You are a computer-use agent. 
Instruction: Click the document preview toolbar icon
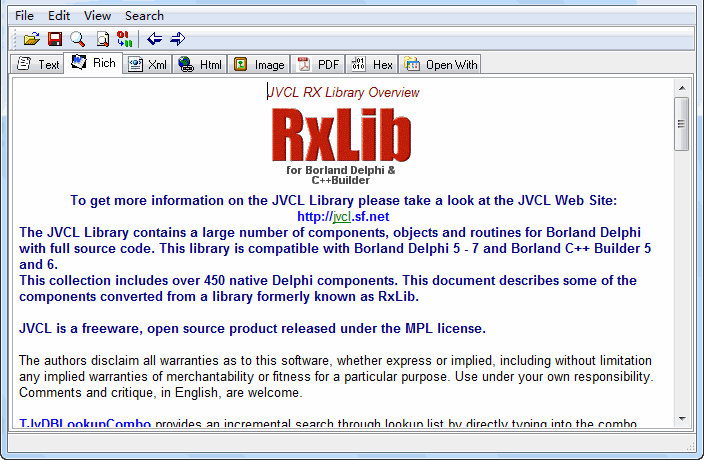click(x=103, y=39)
